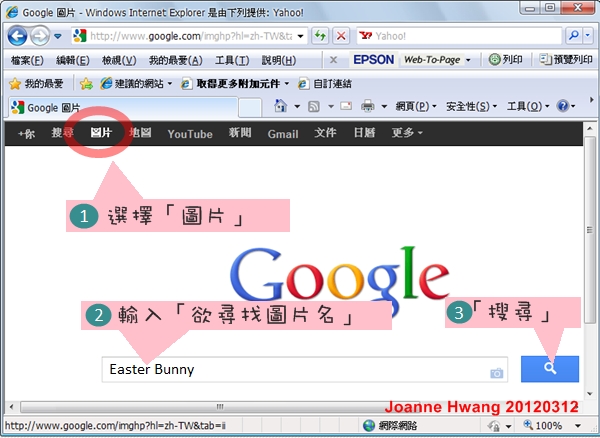Expand the address bar URL history dropdown

click(301, 36)
